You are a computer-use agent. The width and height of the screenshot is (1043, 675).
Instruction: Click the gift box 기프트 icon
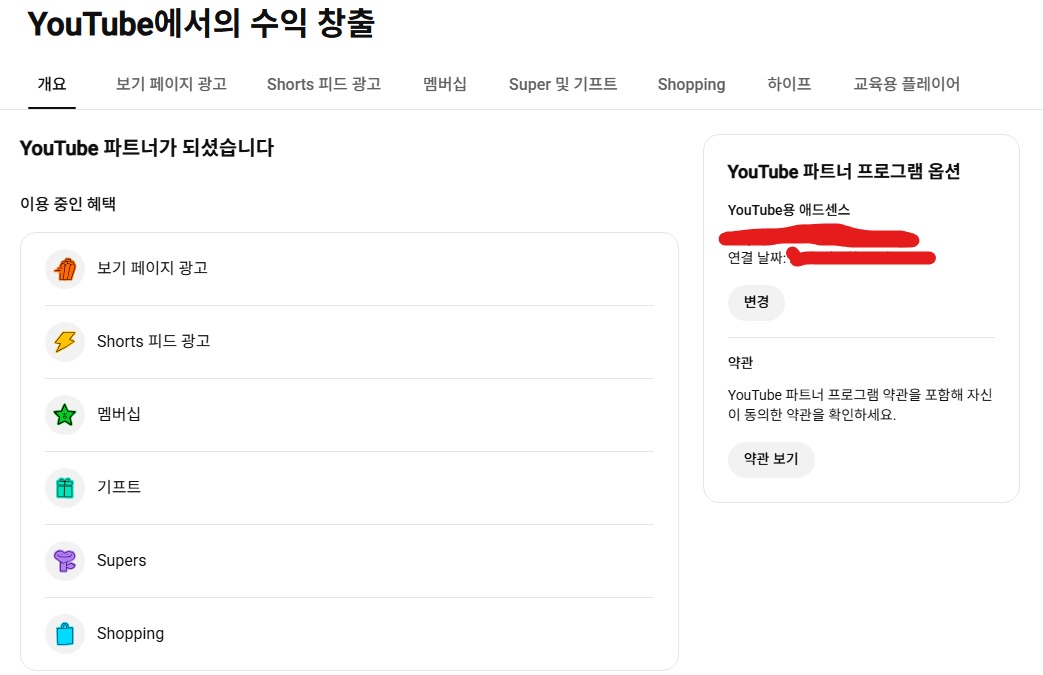(x=65, y=488)
